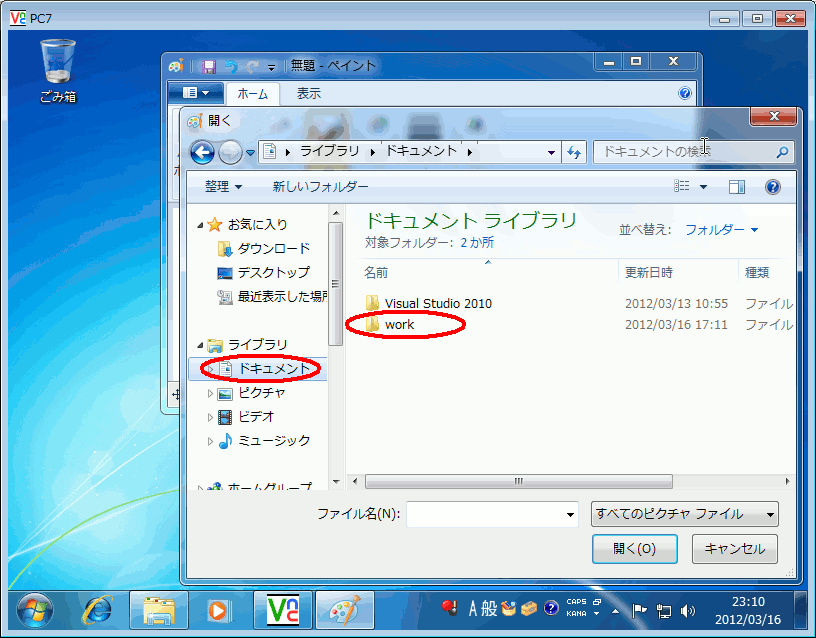This screenshot has height=638, width=816.
Task: Expand the ピクチャ library tree node
Action: [x=210, y=393]
